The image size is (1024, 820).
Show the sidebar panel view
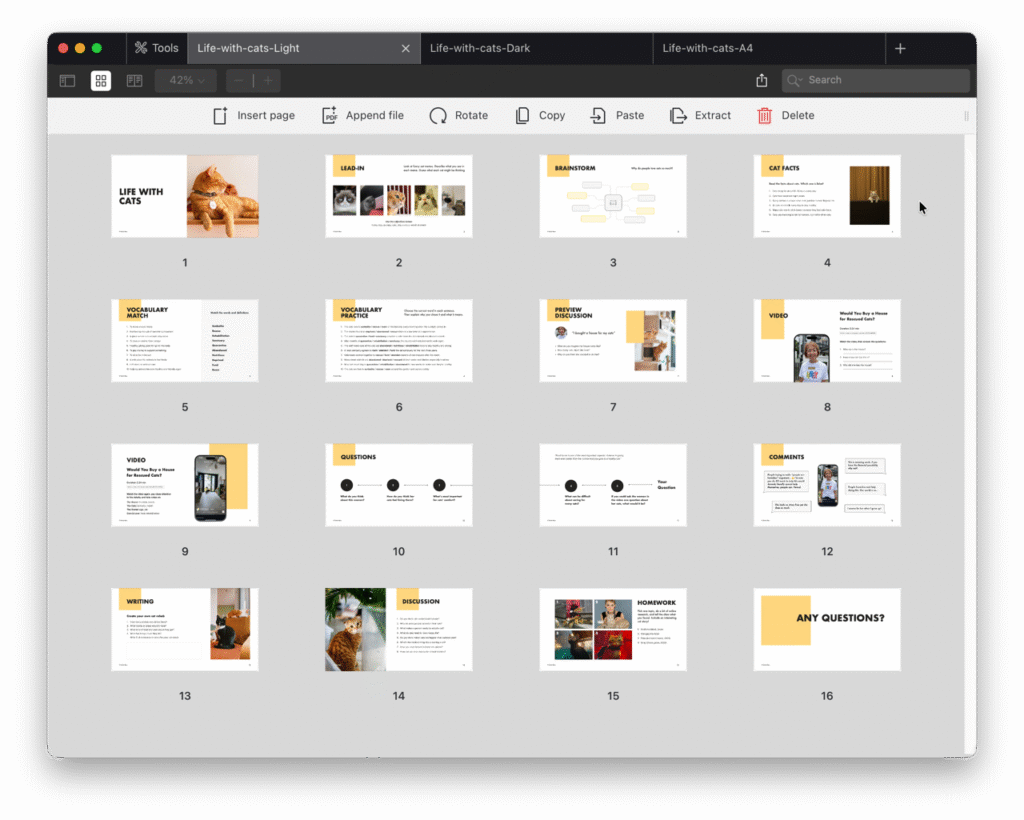click(67, 81)
